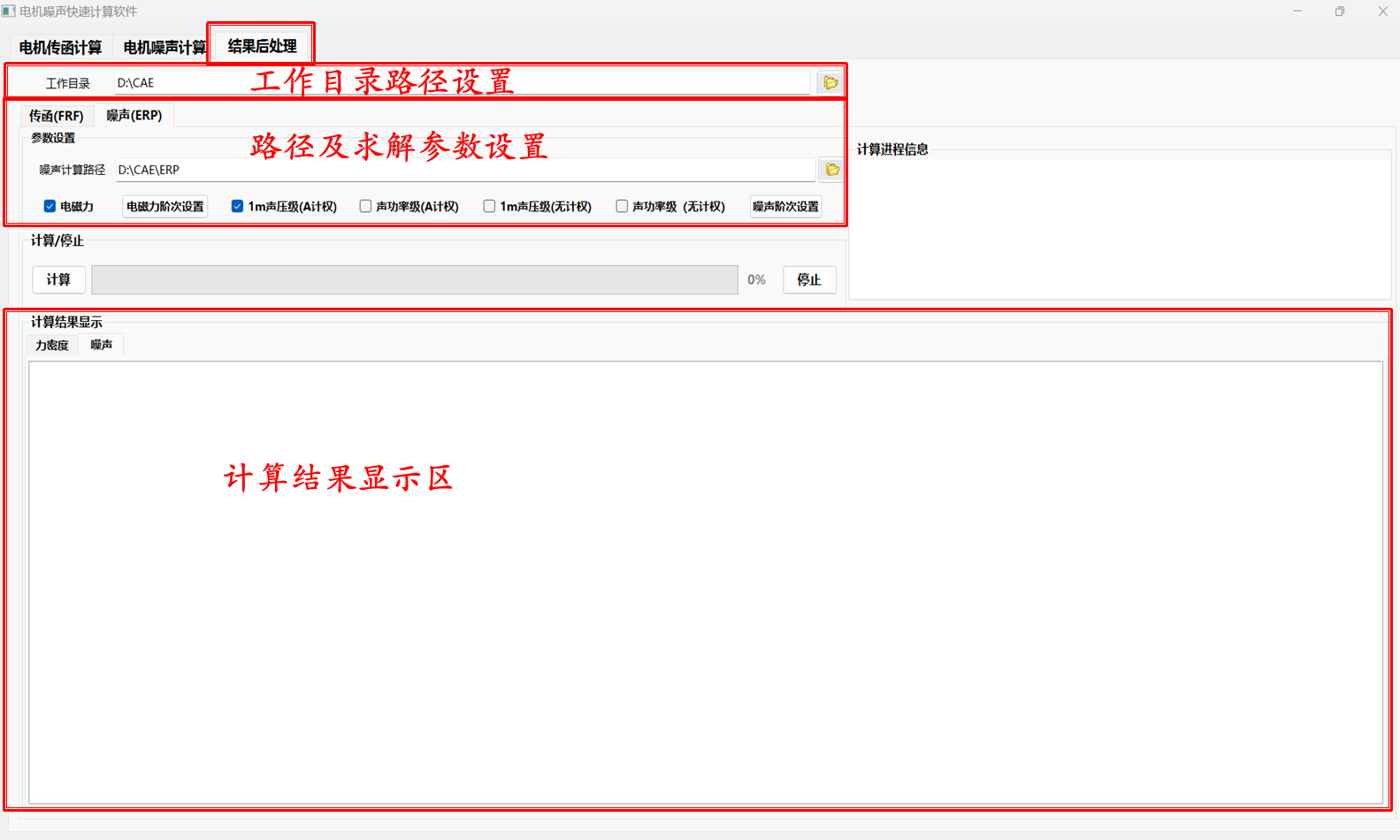The image size is (1400, 840).
Task: Click the 工作目录 path input field
Action: 460,82
